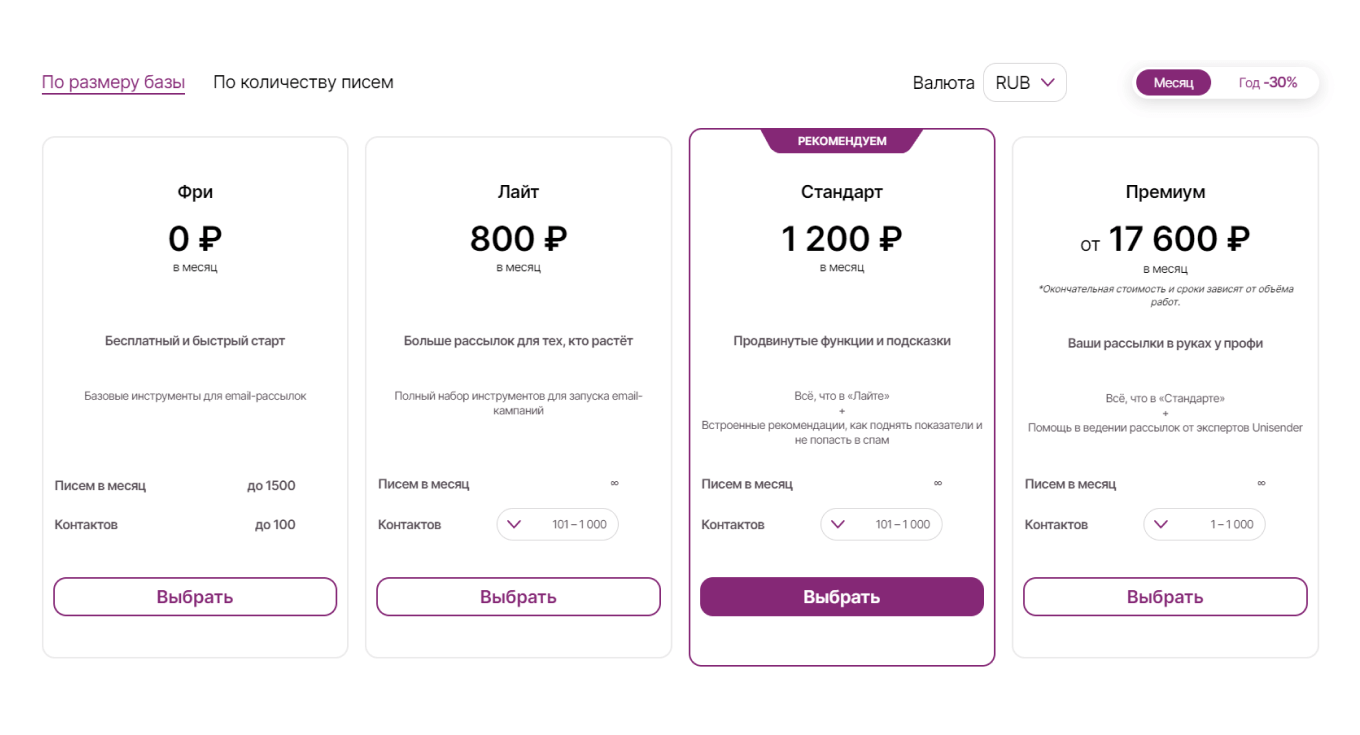
Task: Click the chevron in Лайт contacts selector
Action: point(514,523)
